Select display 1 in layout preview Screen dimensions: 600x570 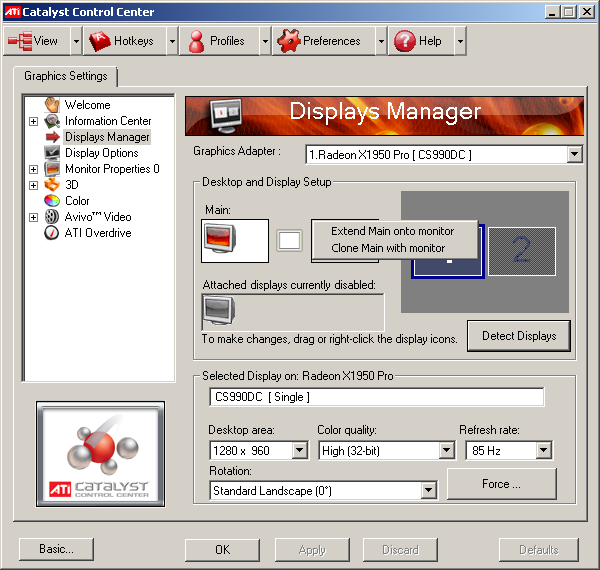coord(448,267)
